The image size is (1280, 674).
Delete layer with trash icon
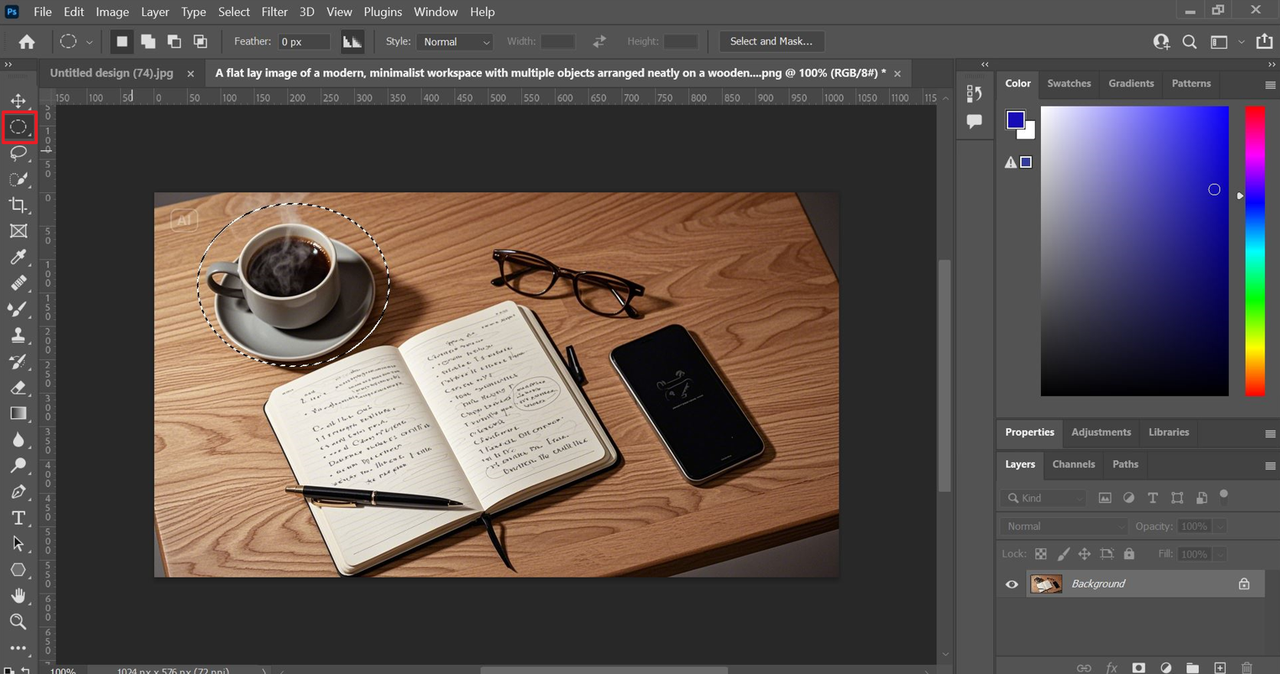click(x=1247, y=667)
